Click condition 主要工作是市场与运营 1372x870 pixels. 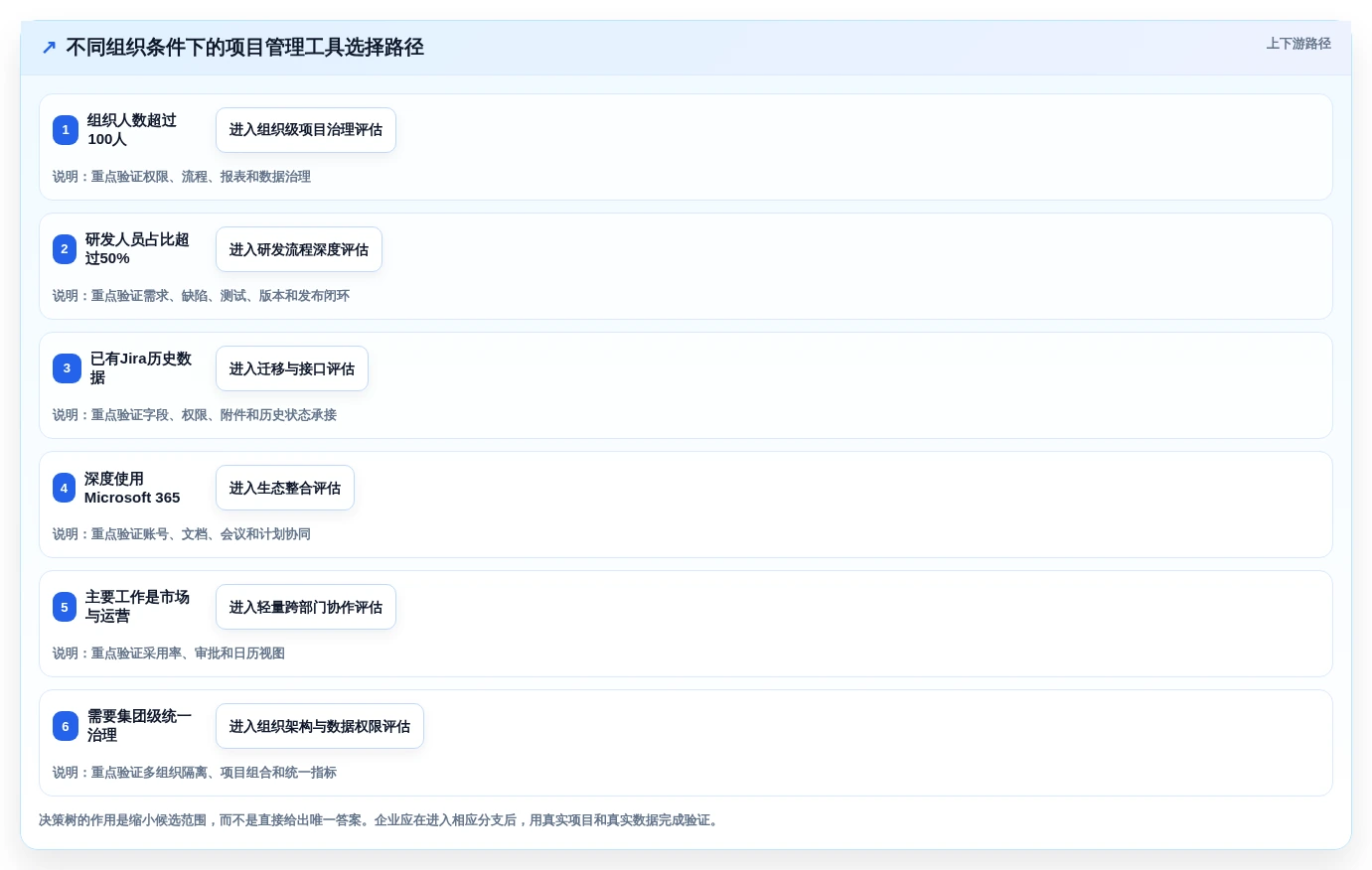(137, 607)
